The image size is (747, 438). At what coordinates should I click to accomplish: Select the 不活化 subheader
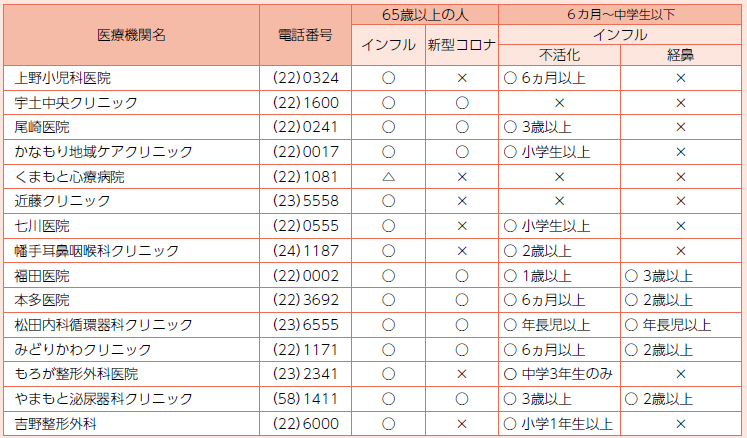[559, 55]
